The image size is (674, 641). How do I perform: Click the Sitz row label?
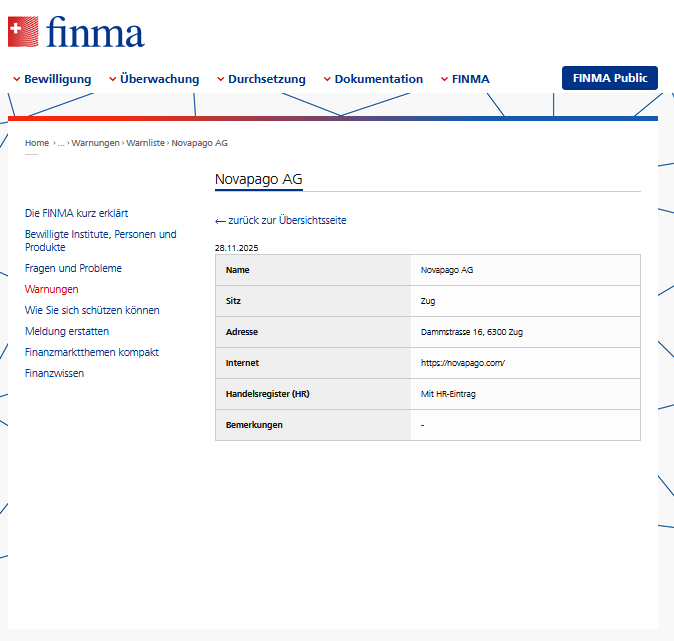click(x=233, y=301)
